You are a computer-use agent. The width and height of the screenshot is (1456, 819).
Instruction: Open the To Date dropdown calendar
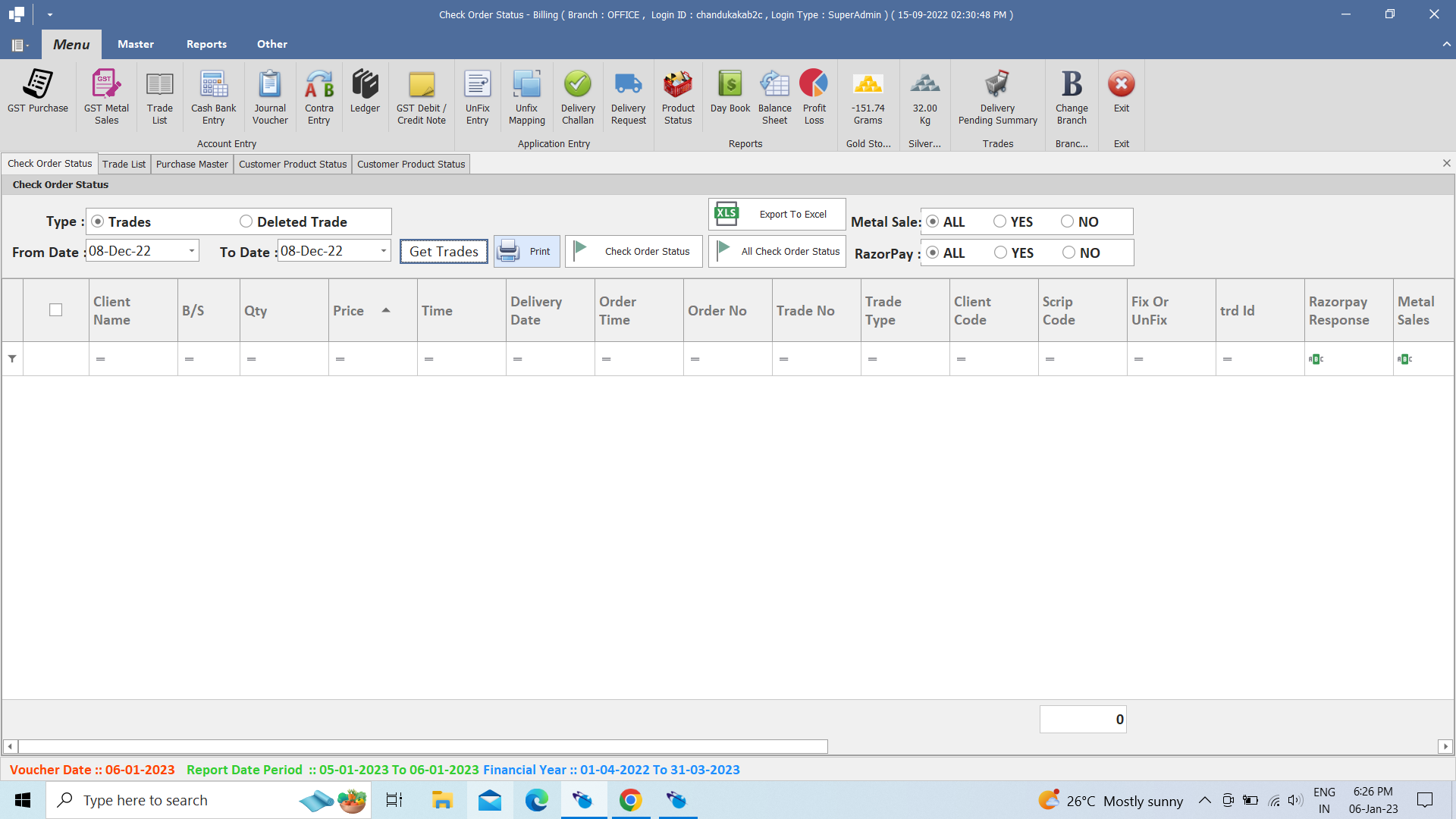(x=384, y=250)
